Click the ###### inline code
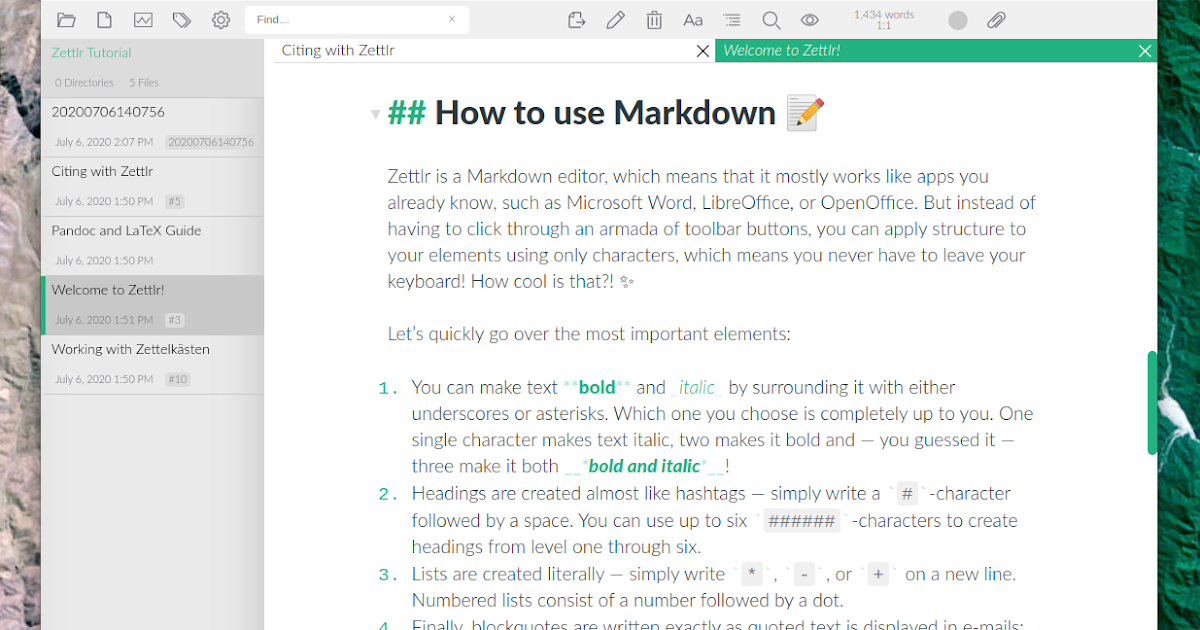This screenshot has height=630, width=1200. [x=801, y=520]
